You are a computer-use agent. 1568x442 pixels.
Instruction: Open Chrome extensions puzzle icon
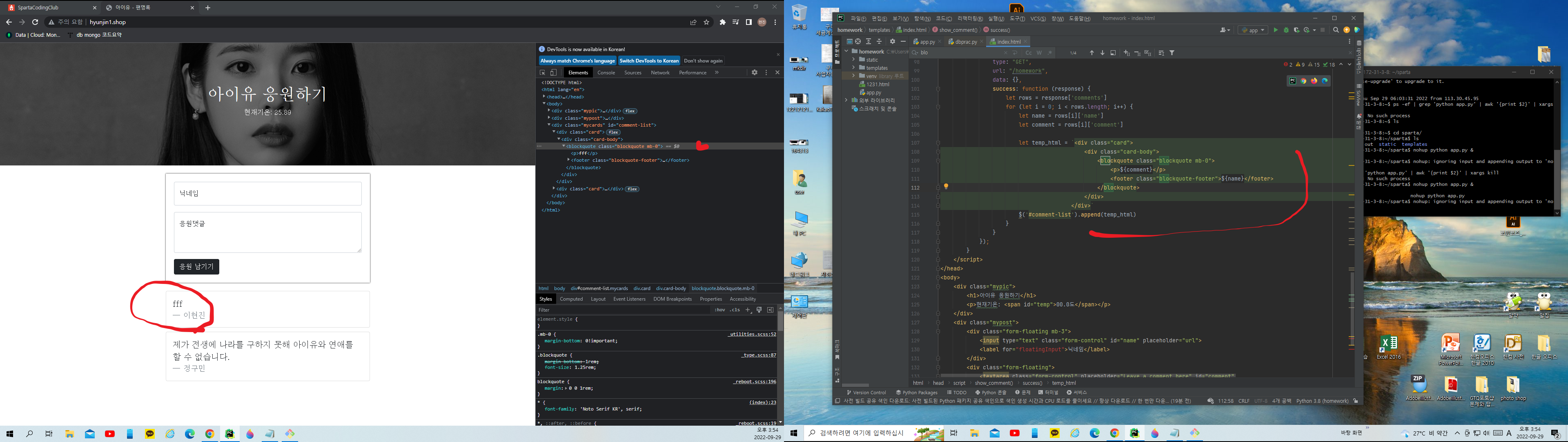pyautogui.click(x=722, y=22)
